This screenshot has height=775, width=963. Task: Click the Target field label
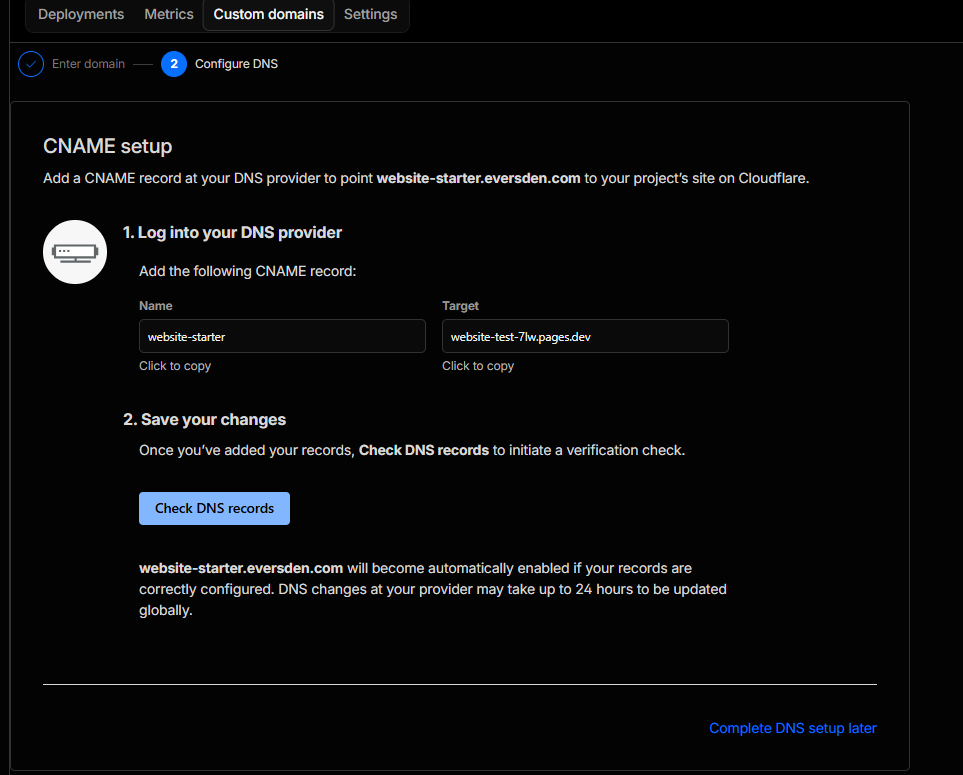[460, 306]
